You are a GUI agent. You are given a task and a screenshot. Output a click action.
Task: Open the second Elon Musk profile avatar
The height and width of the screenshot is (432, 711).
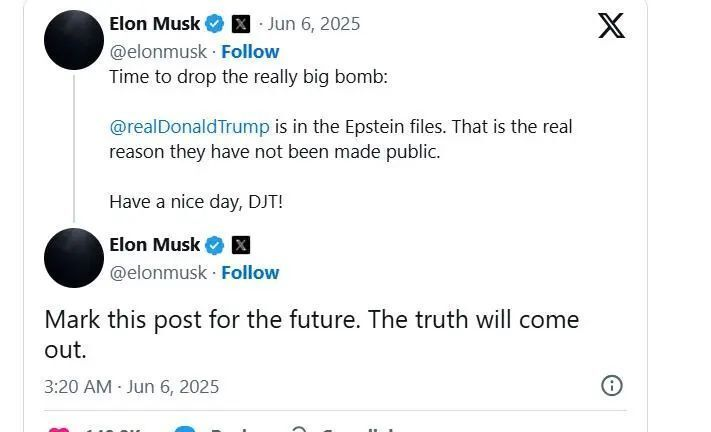[x=74, y=258]
